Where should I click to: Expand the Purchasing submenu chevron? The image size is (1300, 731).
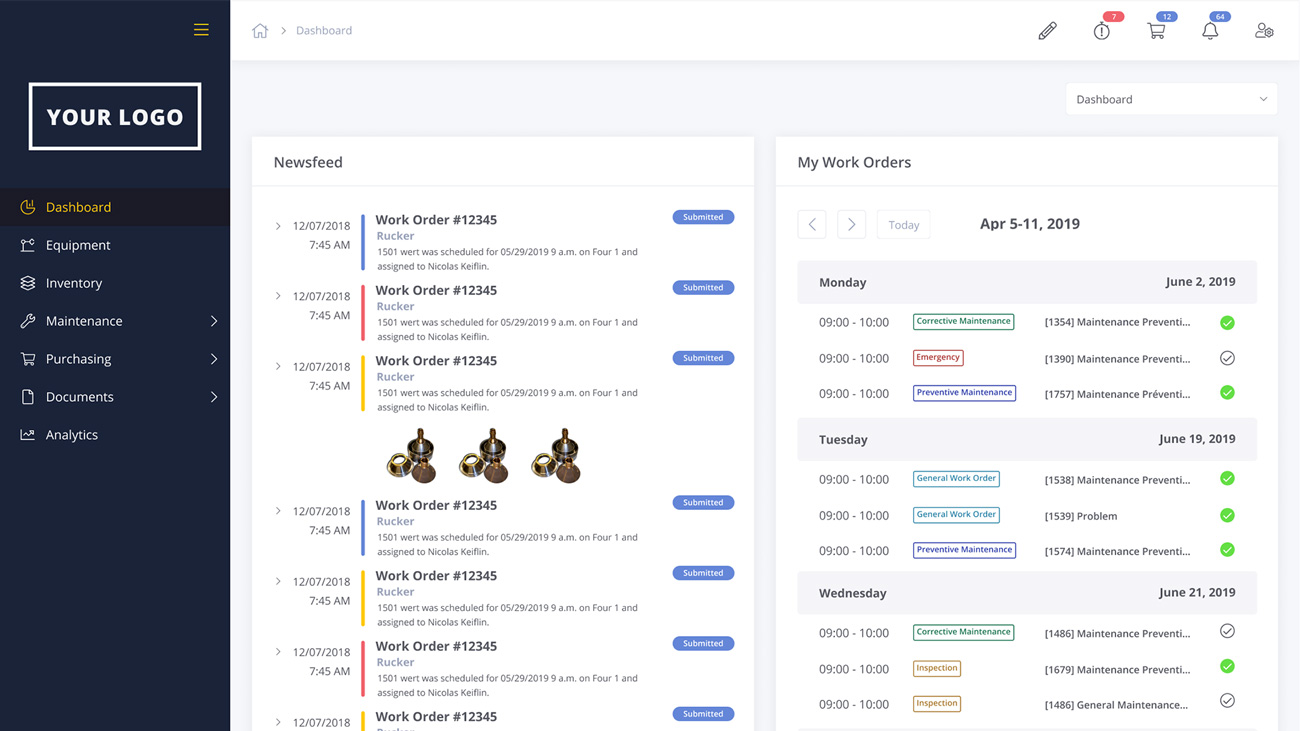214,359
